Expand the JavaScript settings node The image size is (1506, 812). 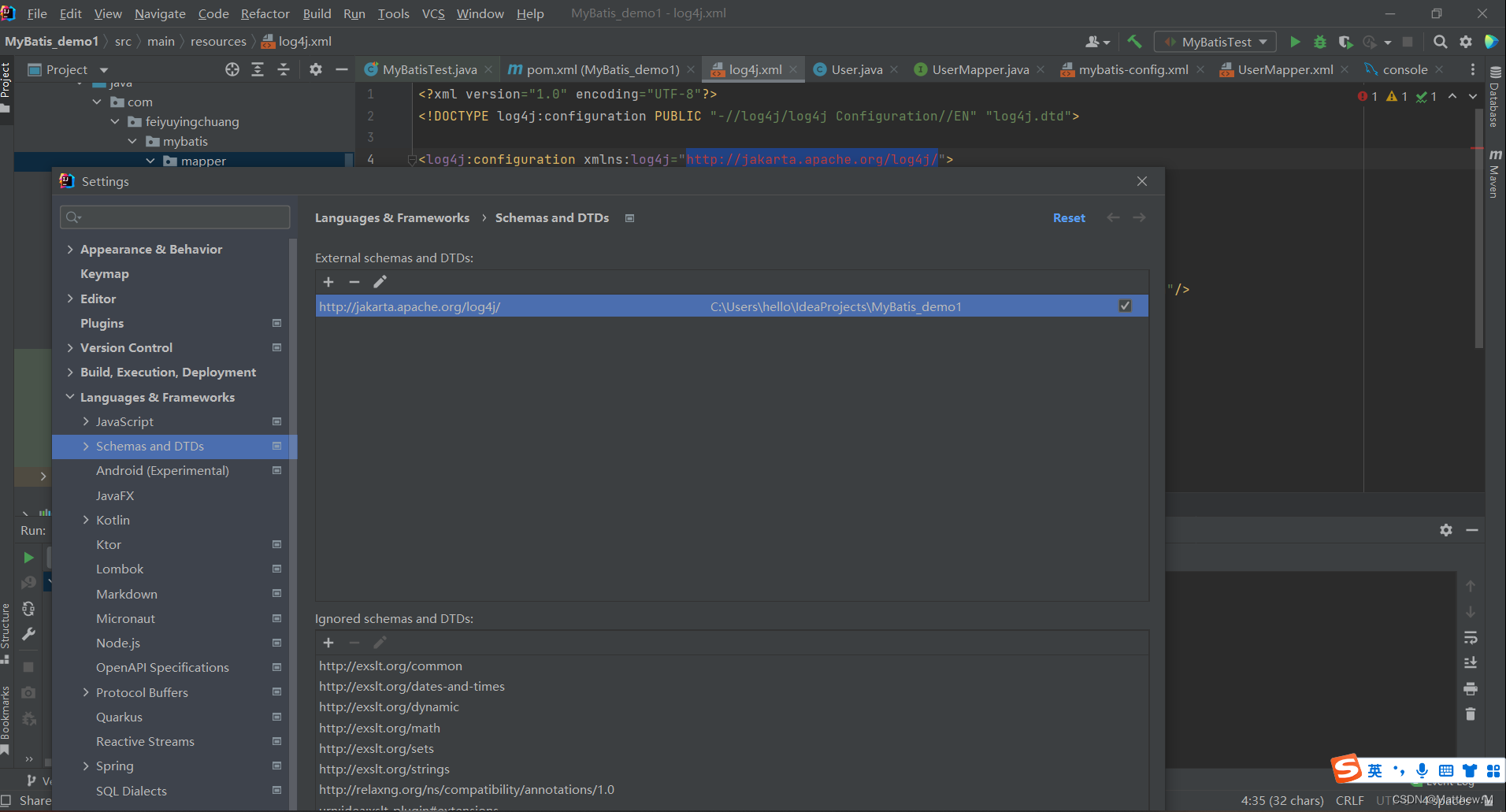(86, 421)
